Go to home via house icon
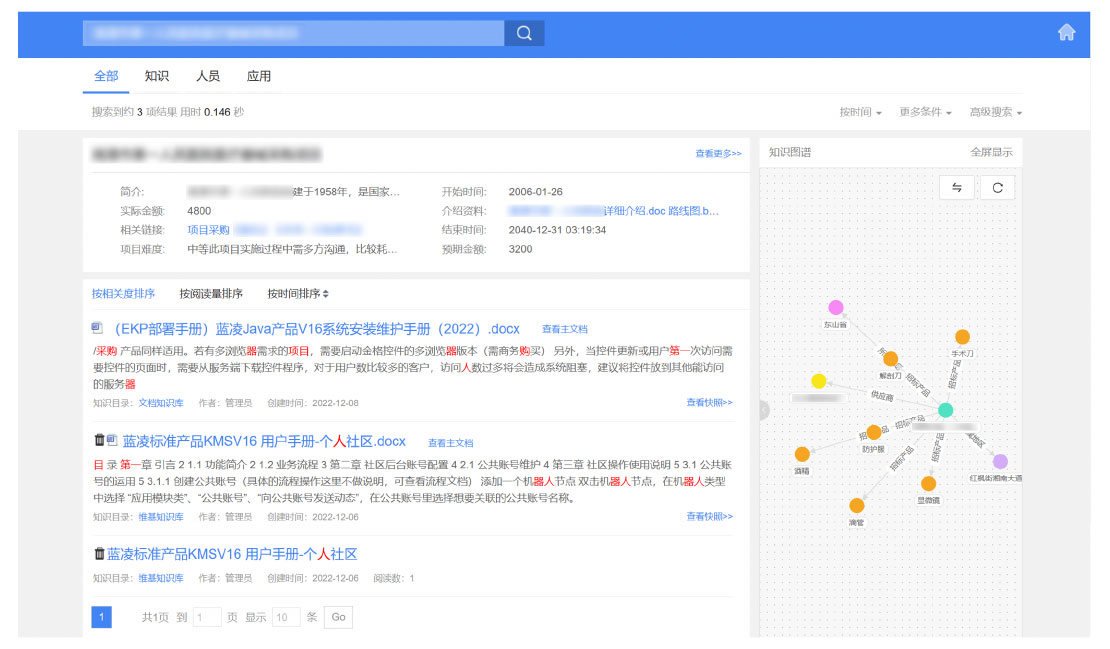The height and width of the screenshot is (649, 1110). click(x=1066, y=33)
